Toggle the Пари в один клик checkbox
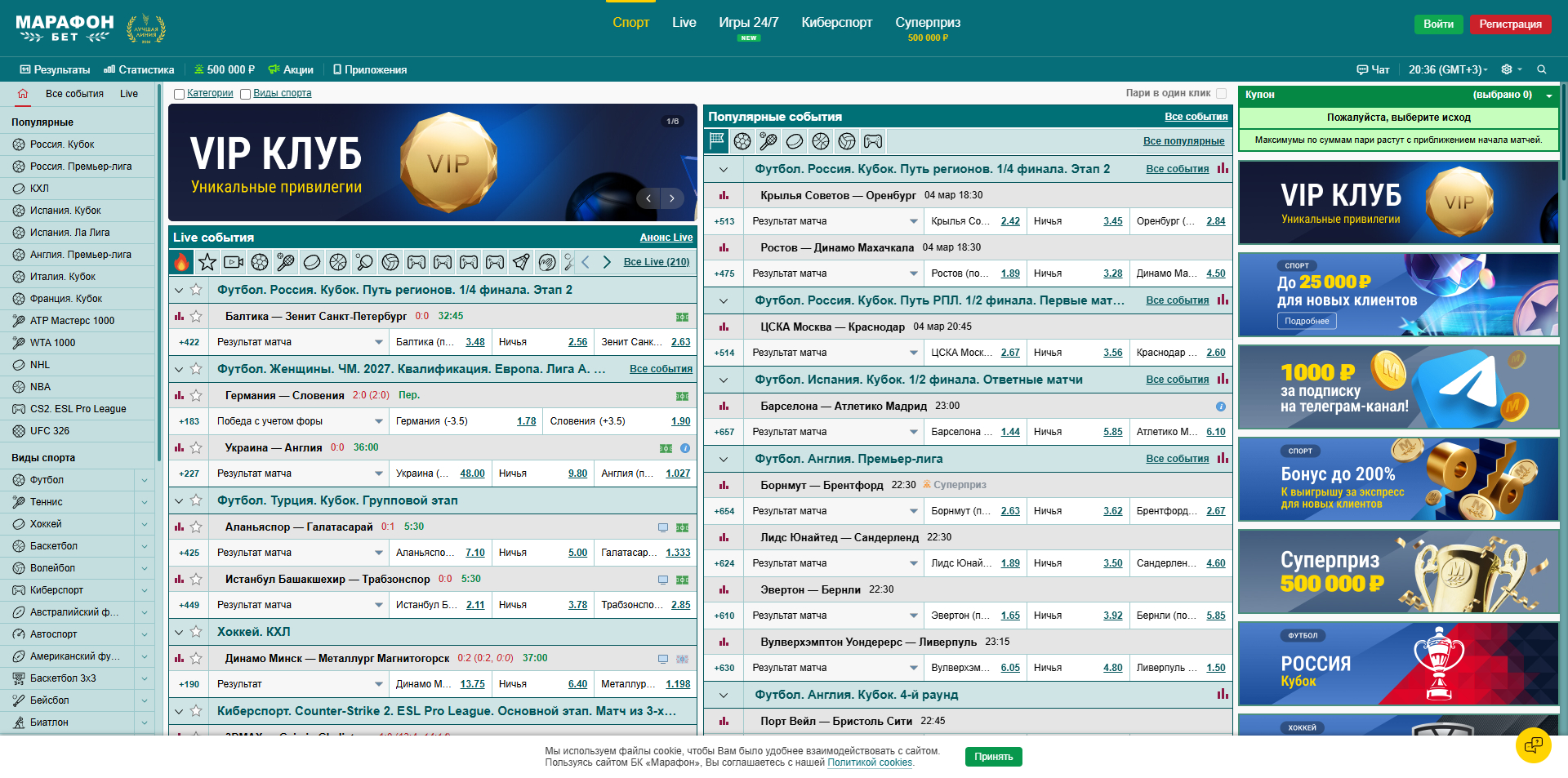Screen dimensions: 1568x778 1222,93
